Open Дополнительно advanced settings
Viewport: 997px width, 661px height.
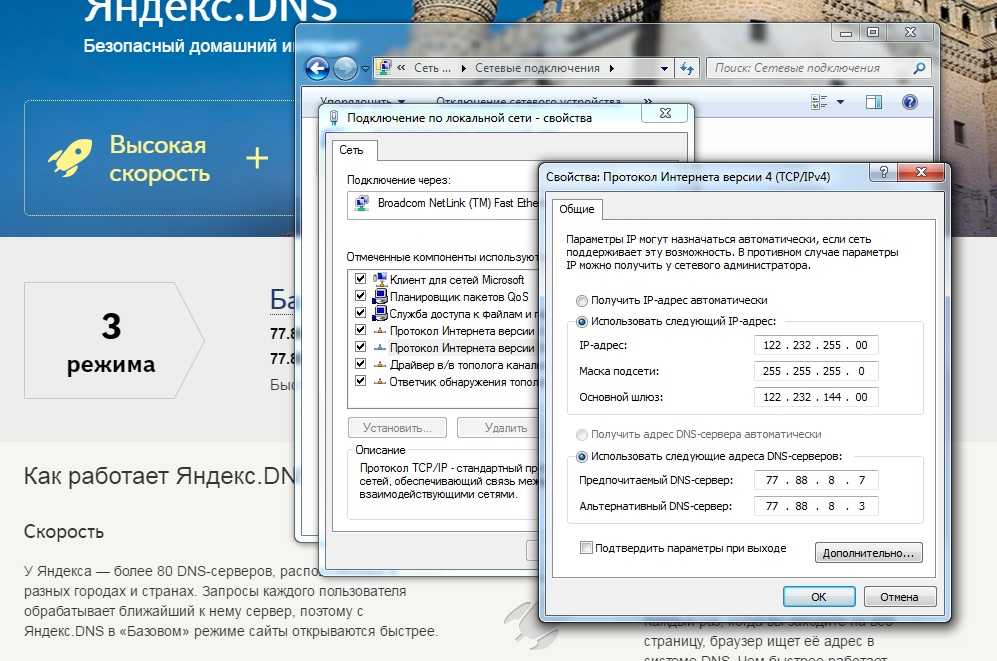click(x=868, y=553)
